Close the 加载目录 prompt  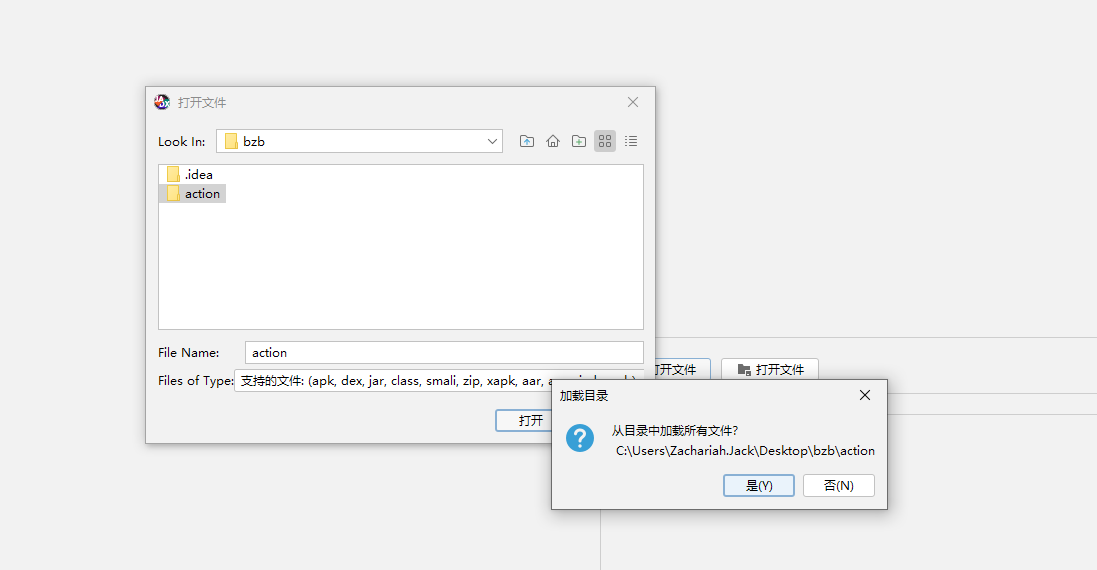[x=865, y=395]
